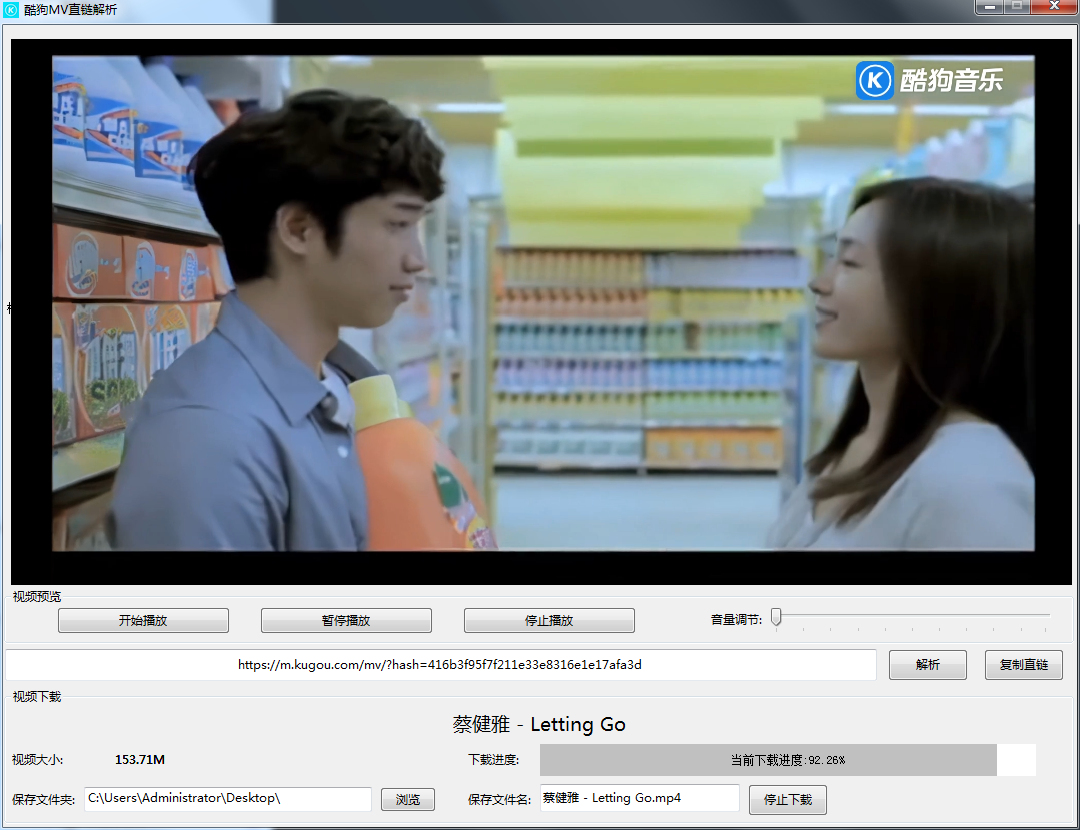Click the Kugou music logo in video
This screenshot has width=1080, height=830.
point(929,80)
